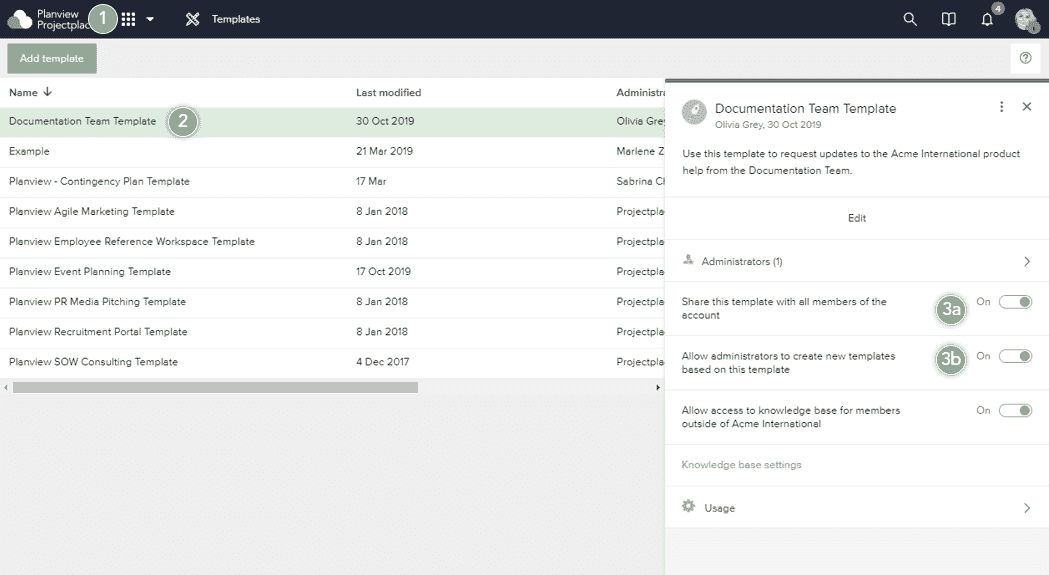Screen dimensions: 1049x575
Task: Click the Usage gear icon
Action: (x=688, y=506)
